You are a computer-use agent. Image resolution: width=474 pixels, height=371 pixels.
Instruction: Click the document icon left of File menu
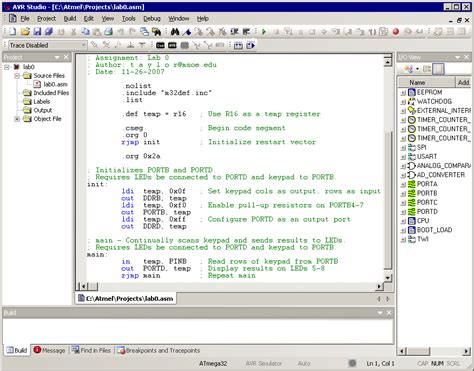13,19
